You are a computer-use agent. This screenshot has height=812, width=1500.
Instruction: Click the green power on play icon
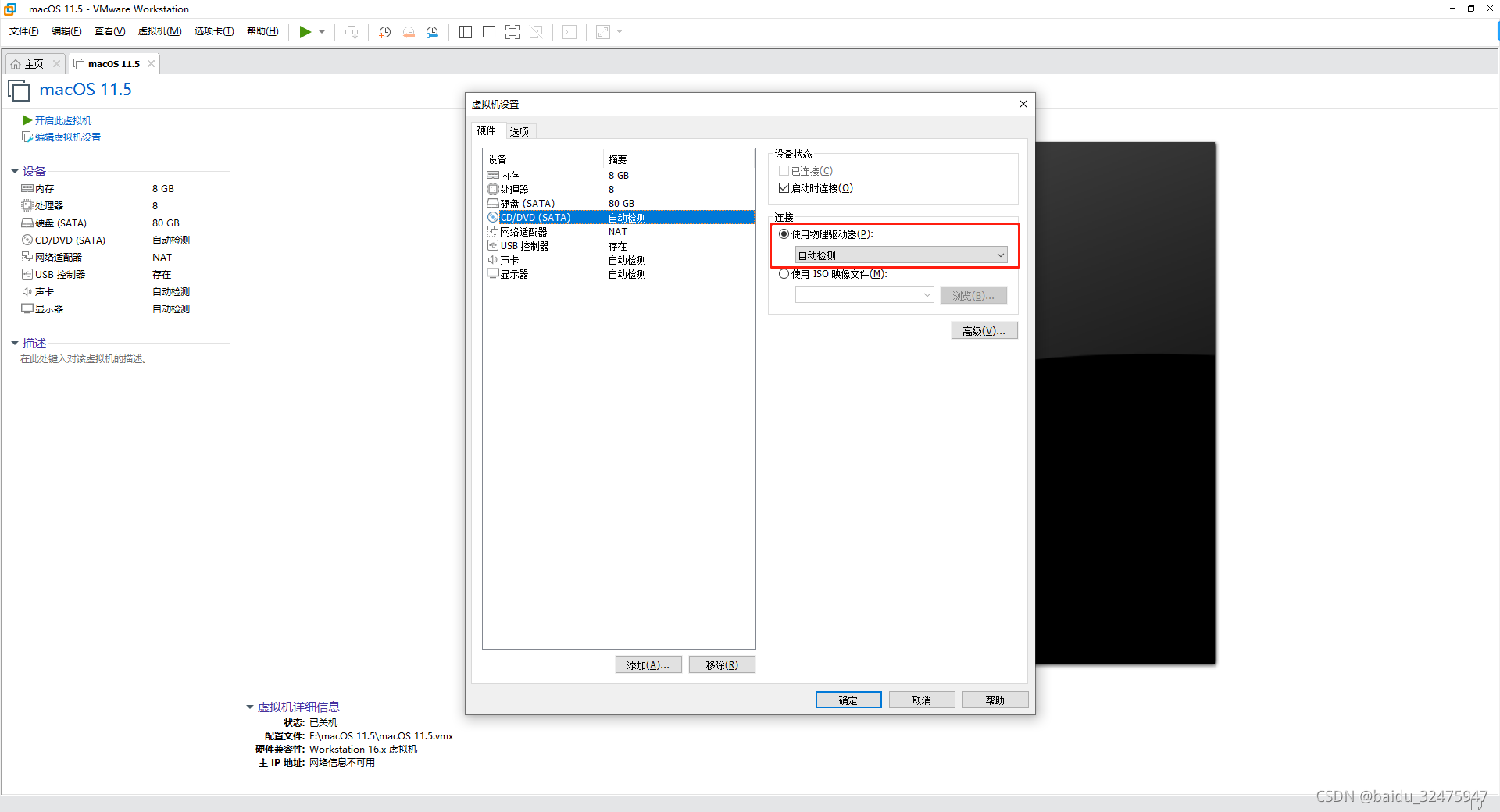[x=305, y=32]
